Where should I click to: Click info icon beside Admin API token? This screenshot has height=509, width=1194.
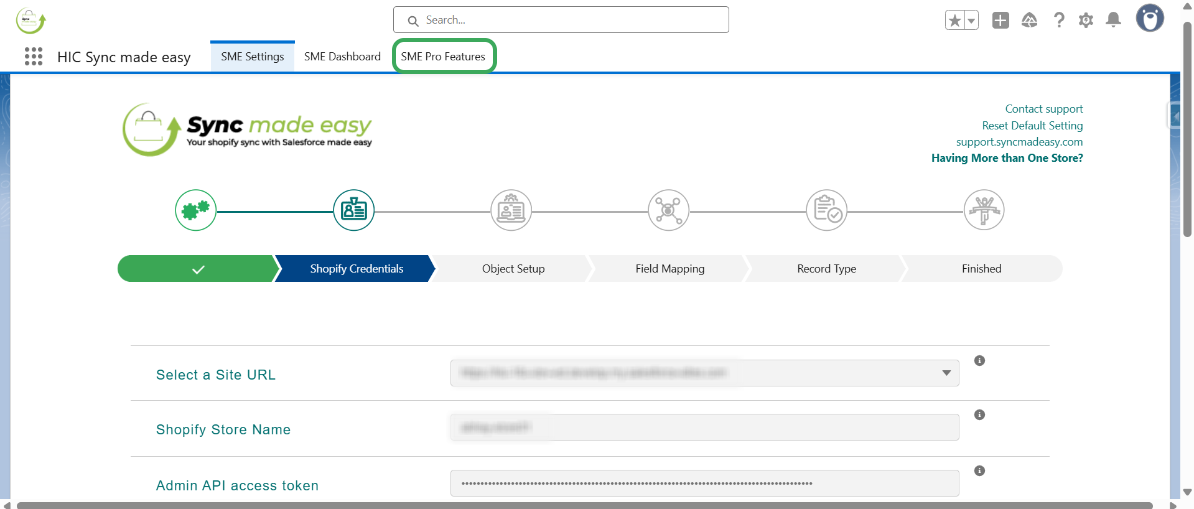980,471
